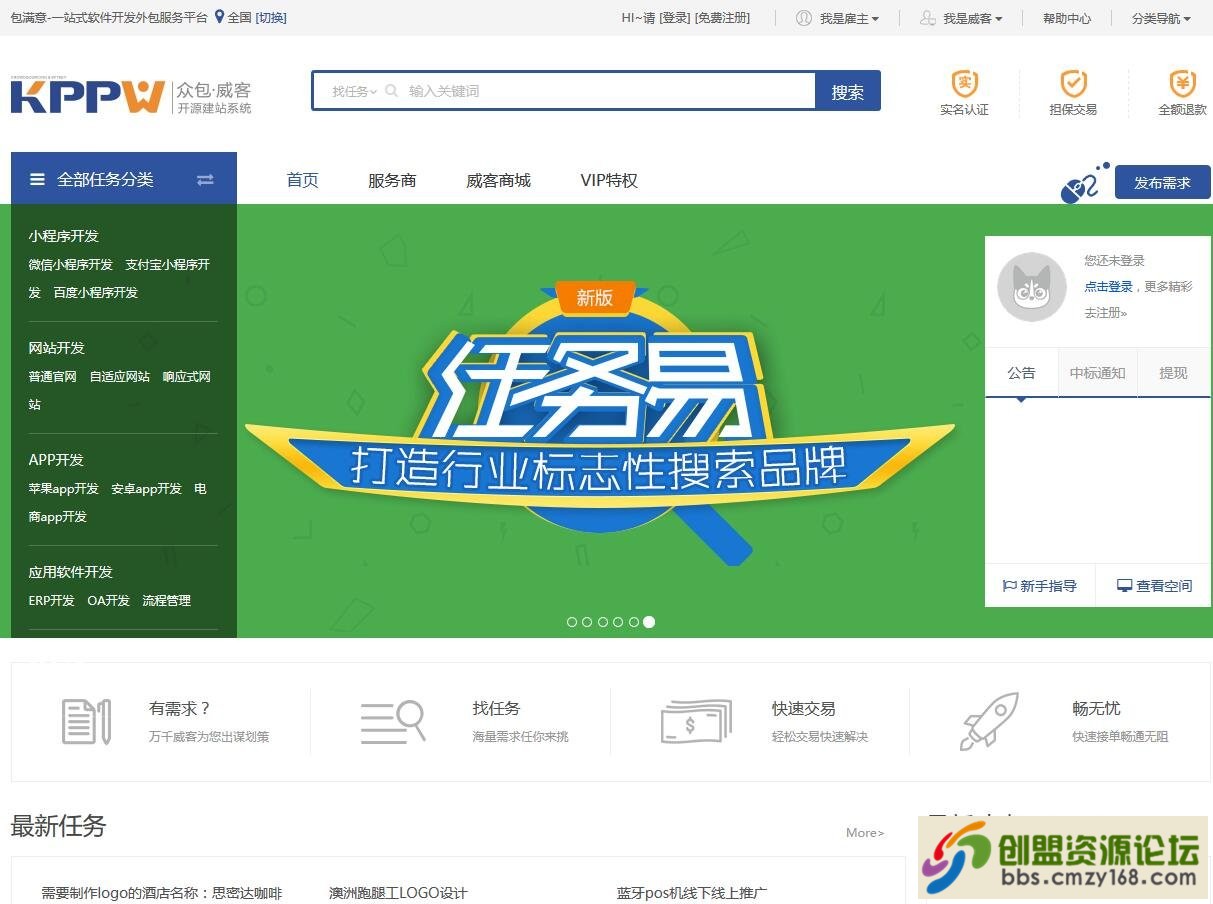
Task: Click the cat avatar in login panel
Action: point(1032,287)
